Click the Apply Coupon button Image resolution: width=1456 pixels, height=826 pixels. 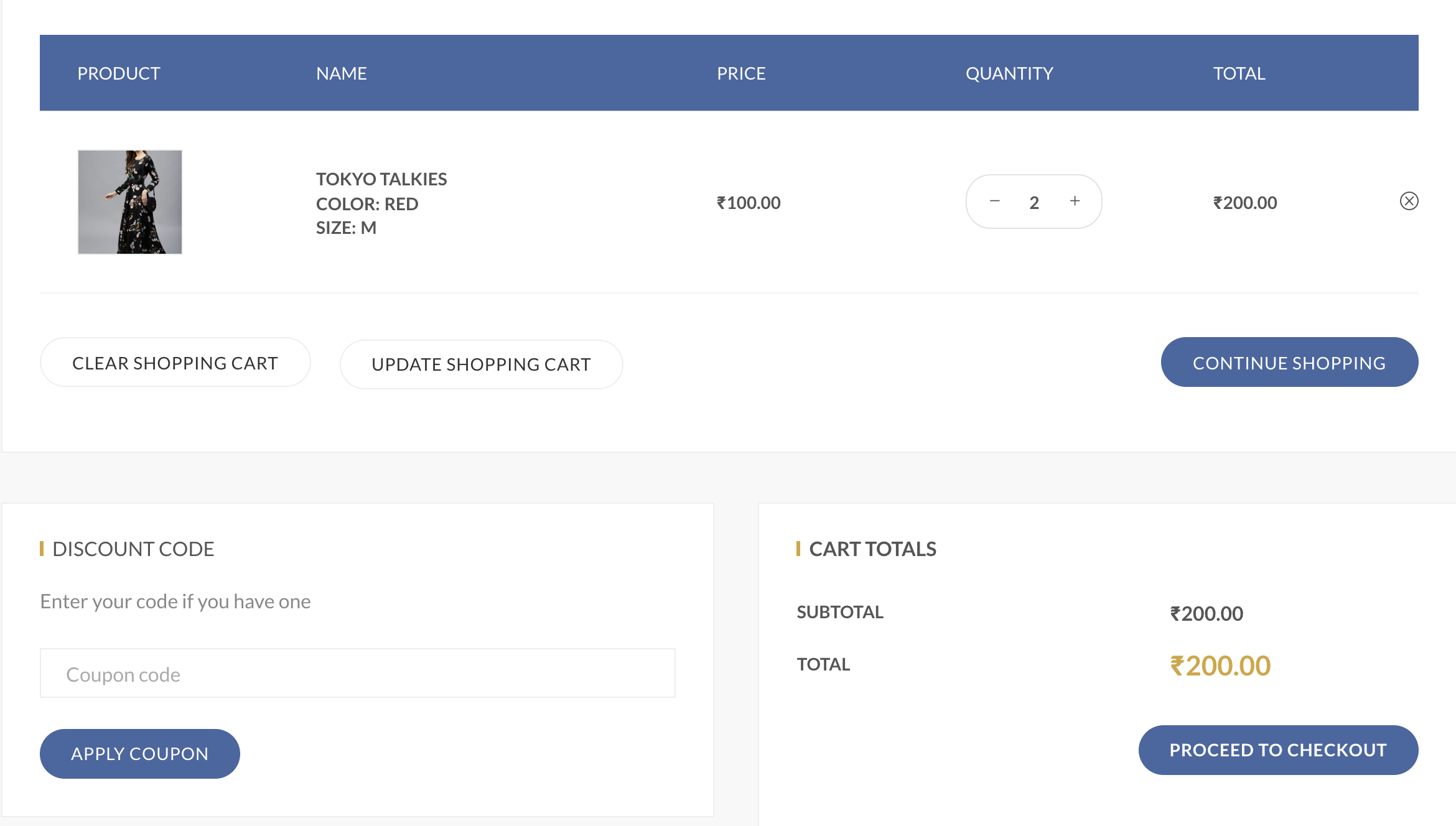coord(140,754)
